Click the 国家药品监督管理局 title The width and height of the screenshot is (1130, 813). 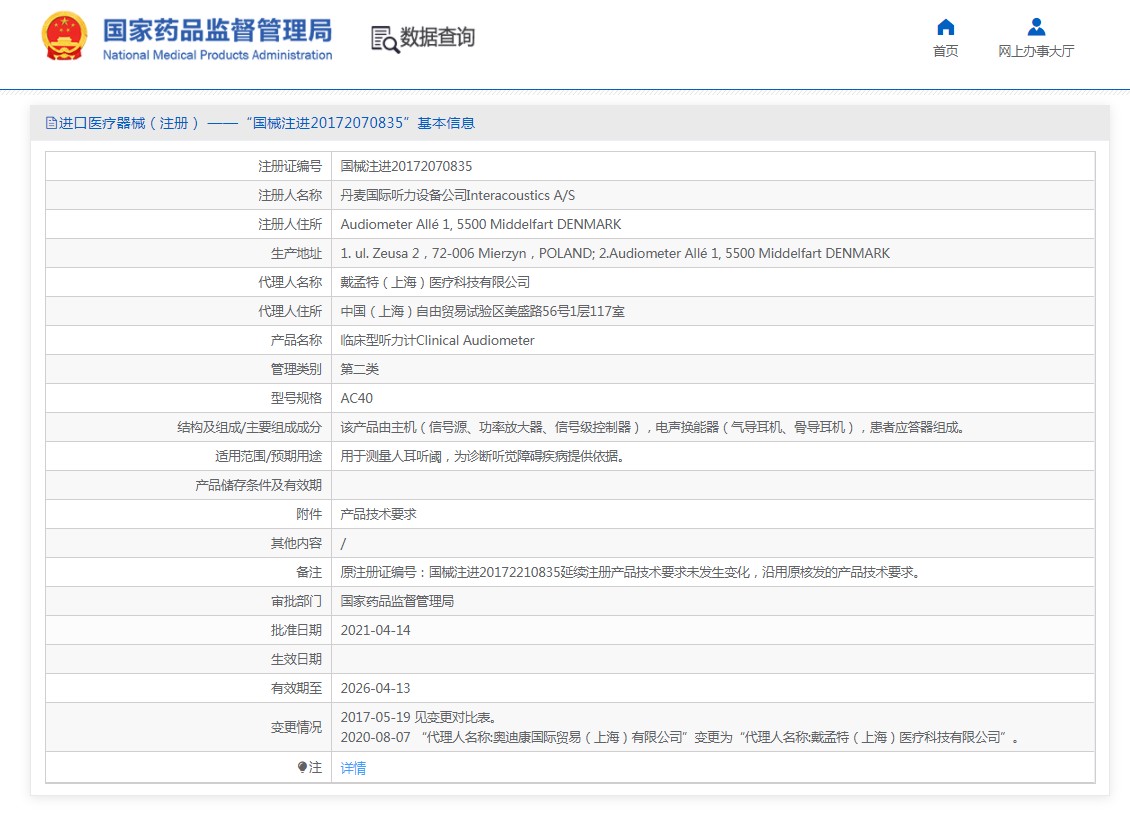(218, 30)
